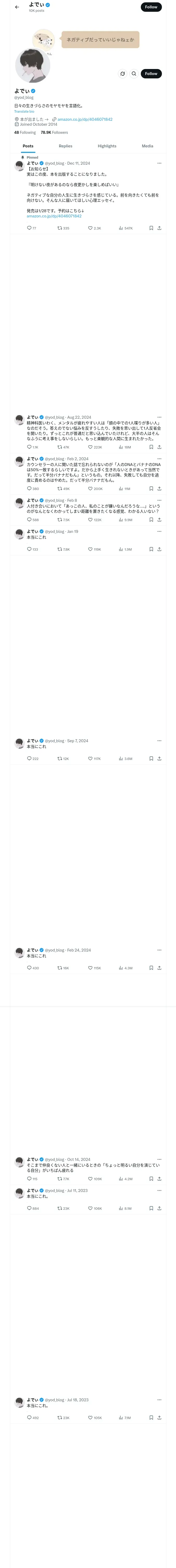
Task: Click the back arrow at top
Action: pos(17,7)
